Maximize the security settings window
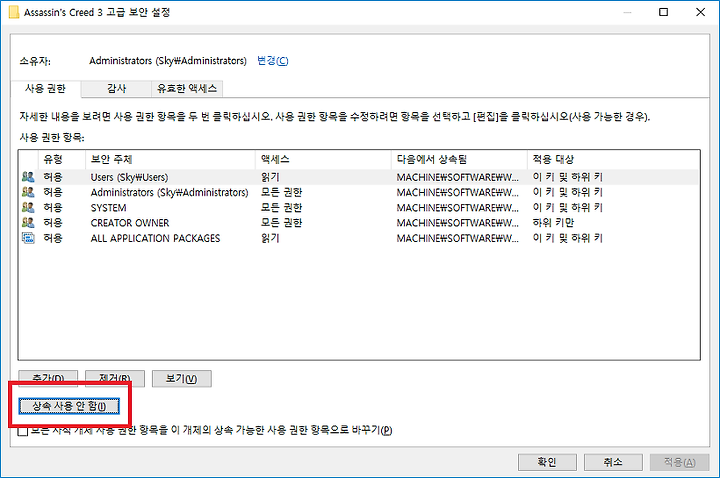The width and height of the screenshot is (720, 478). pos(664,12)
